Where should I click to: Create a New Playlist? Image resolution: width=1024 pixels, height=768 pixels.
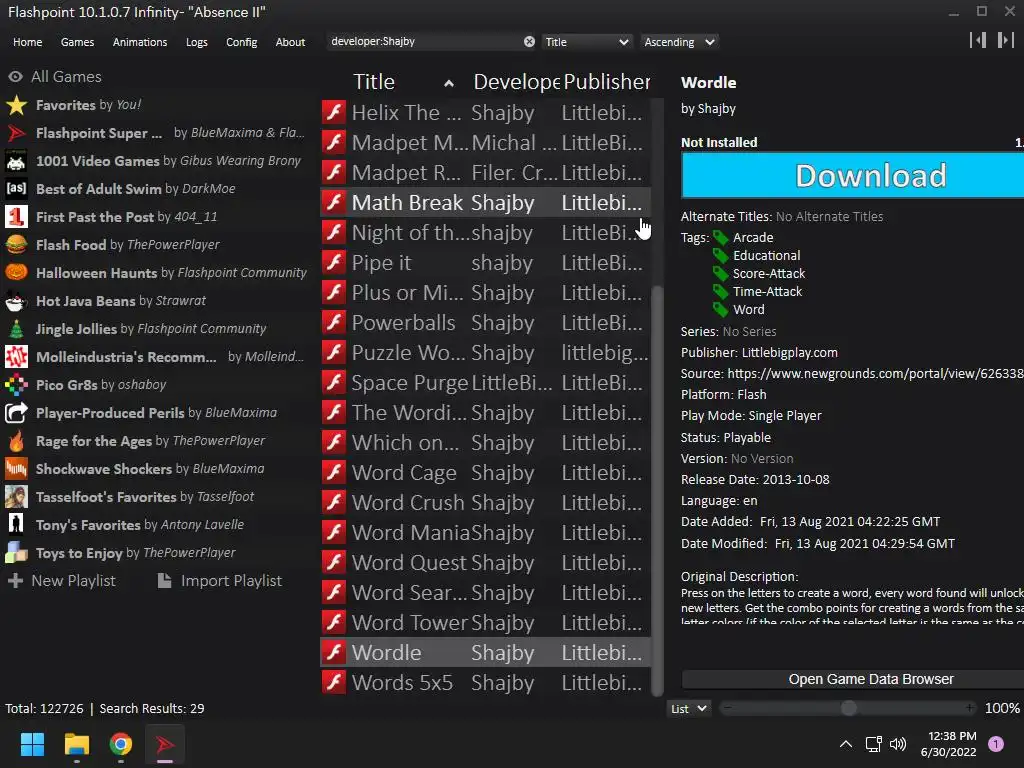pos(61,581)
